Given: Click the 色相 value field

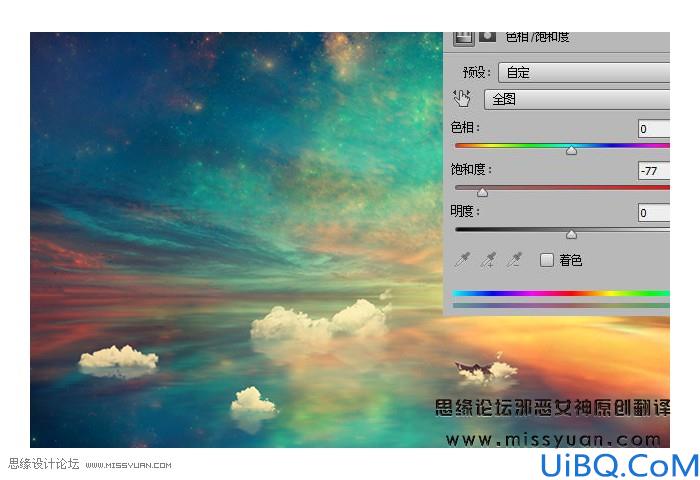Looking at the screenshot, I should click(654, 129).
